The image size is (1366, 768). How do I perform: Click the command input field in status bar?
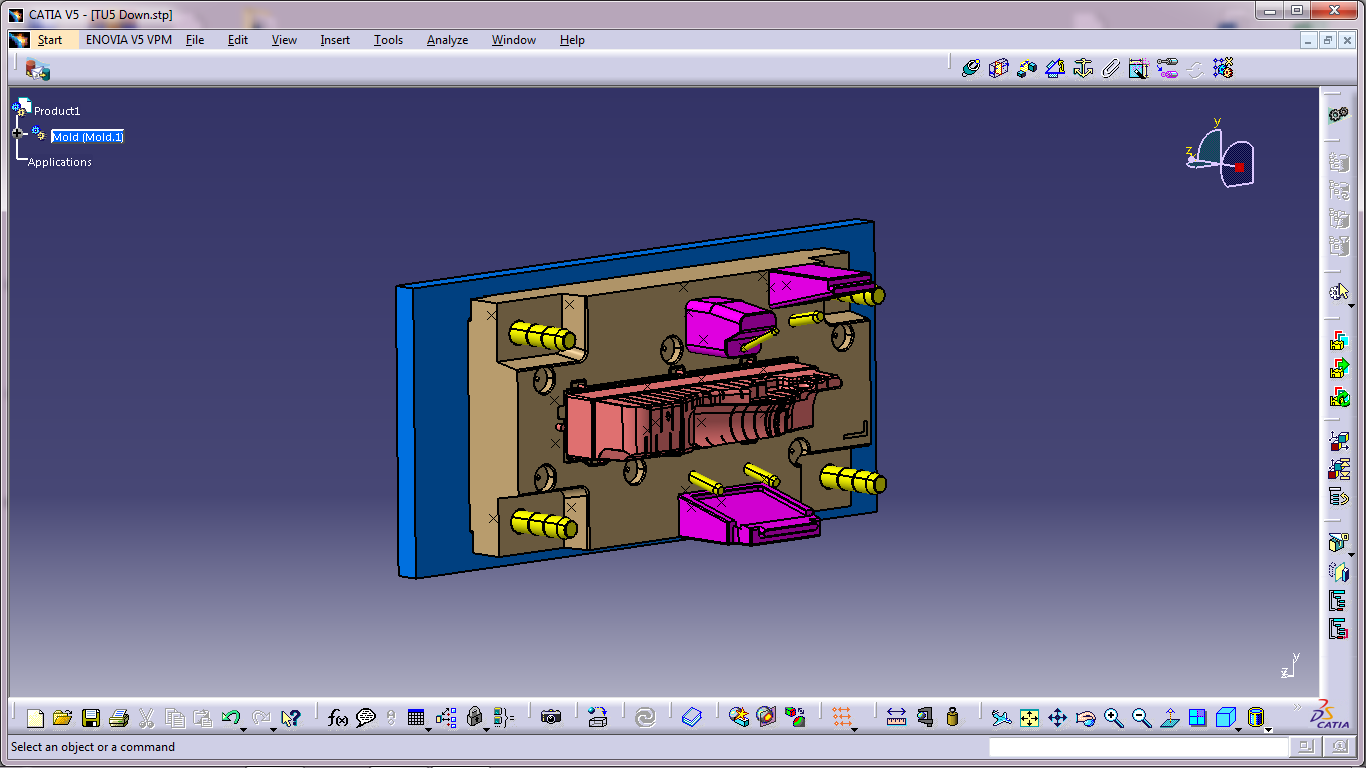[x=1138, y=747]
